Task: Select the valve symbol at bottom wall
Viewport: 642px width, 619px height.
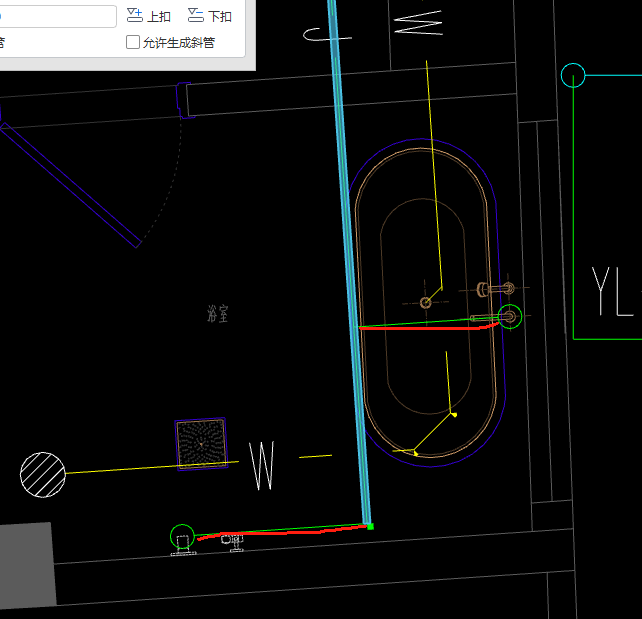Action: (x=233, y=543)
